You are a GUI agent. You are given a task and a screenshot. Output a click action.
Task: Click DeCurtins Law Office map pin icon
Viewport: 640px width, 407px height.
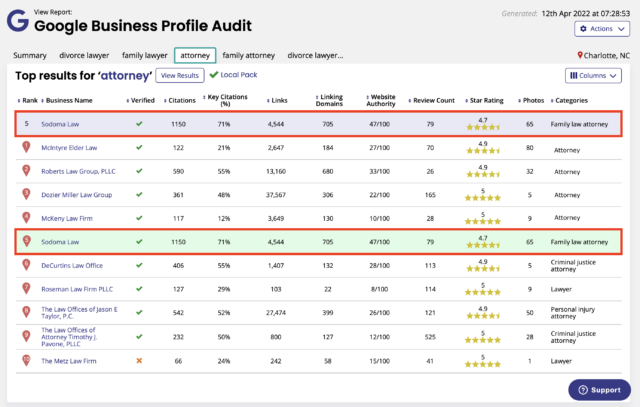click(28, 265)
